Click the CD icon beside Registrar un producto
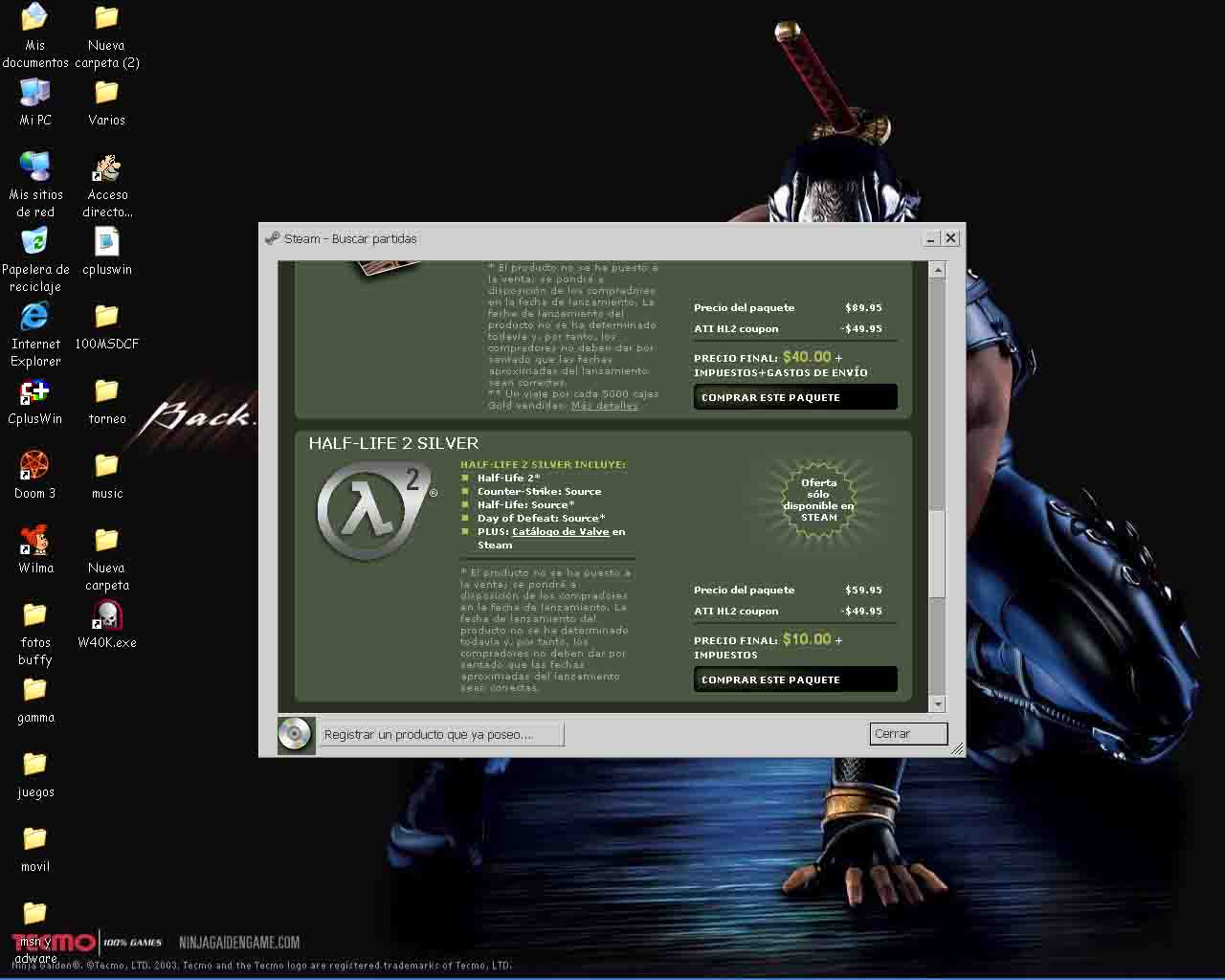This screenshot has height=980, width=1225. point(296,735)
